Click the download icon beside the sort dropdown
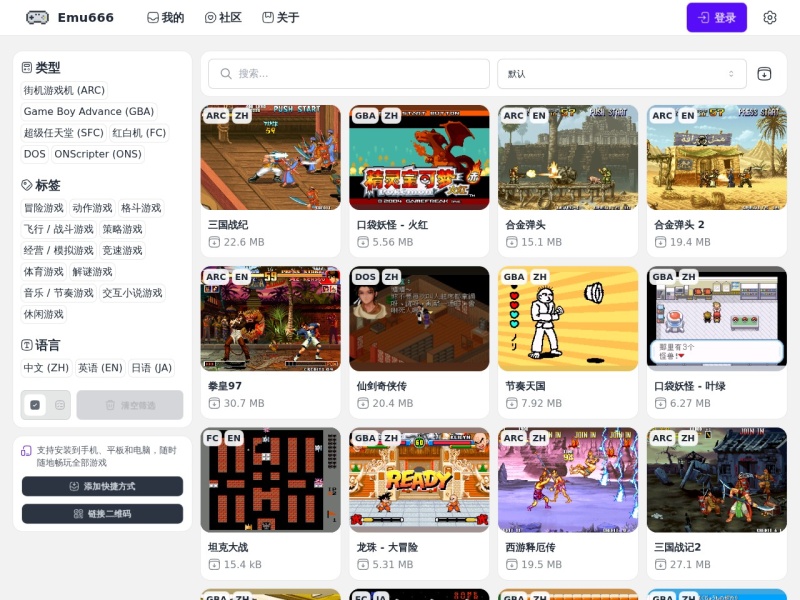 [764, 74]
